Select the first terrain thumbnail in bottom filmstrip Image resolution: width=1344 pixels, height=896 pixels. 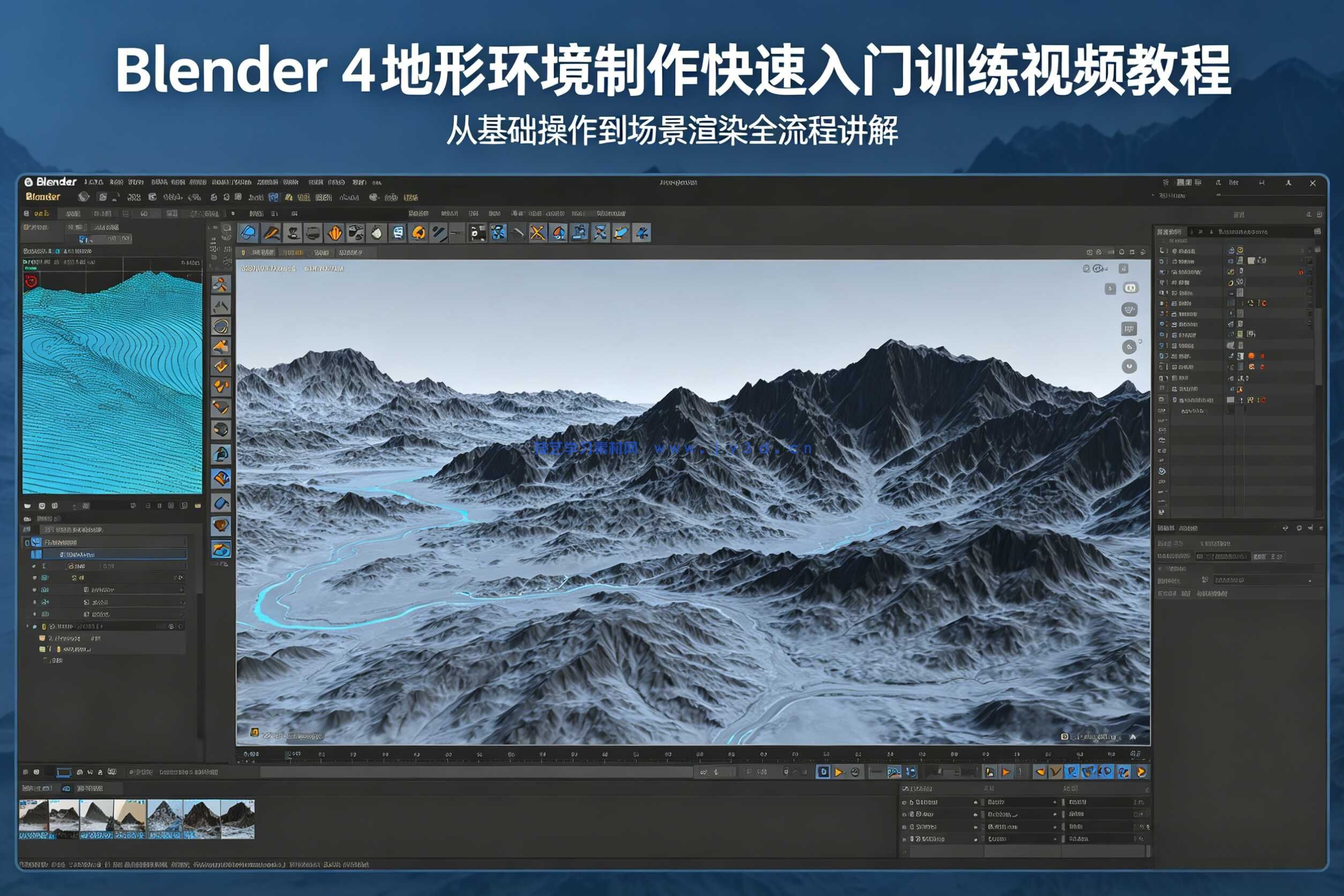pyautogui.click(x=34, y=819)
